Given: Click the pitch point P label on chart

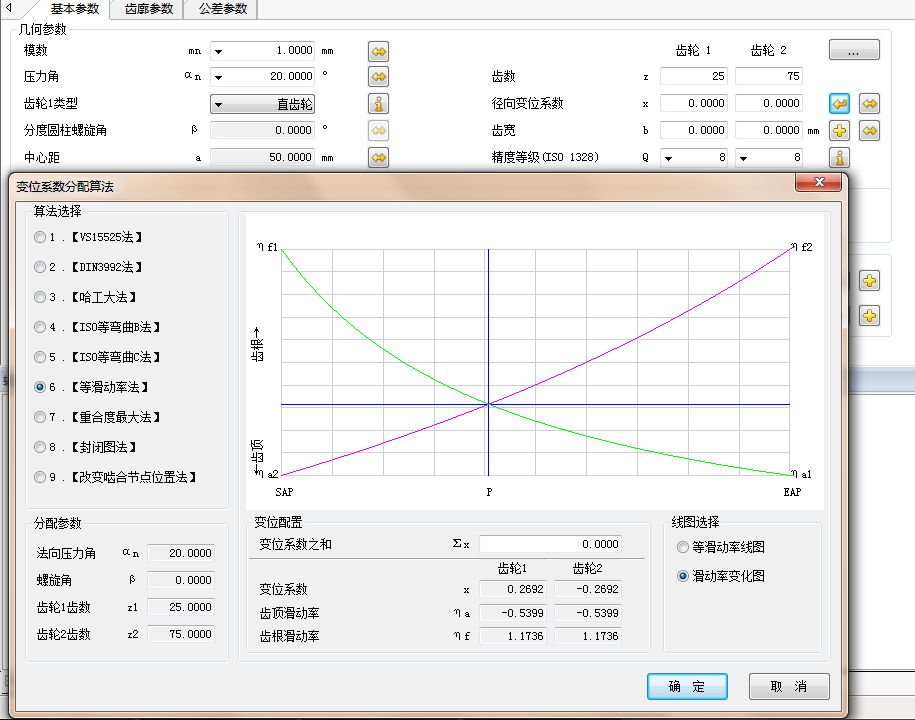Looking at the screenshot, I should 489,492.
